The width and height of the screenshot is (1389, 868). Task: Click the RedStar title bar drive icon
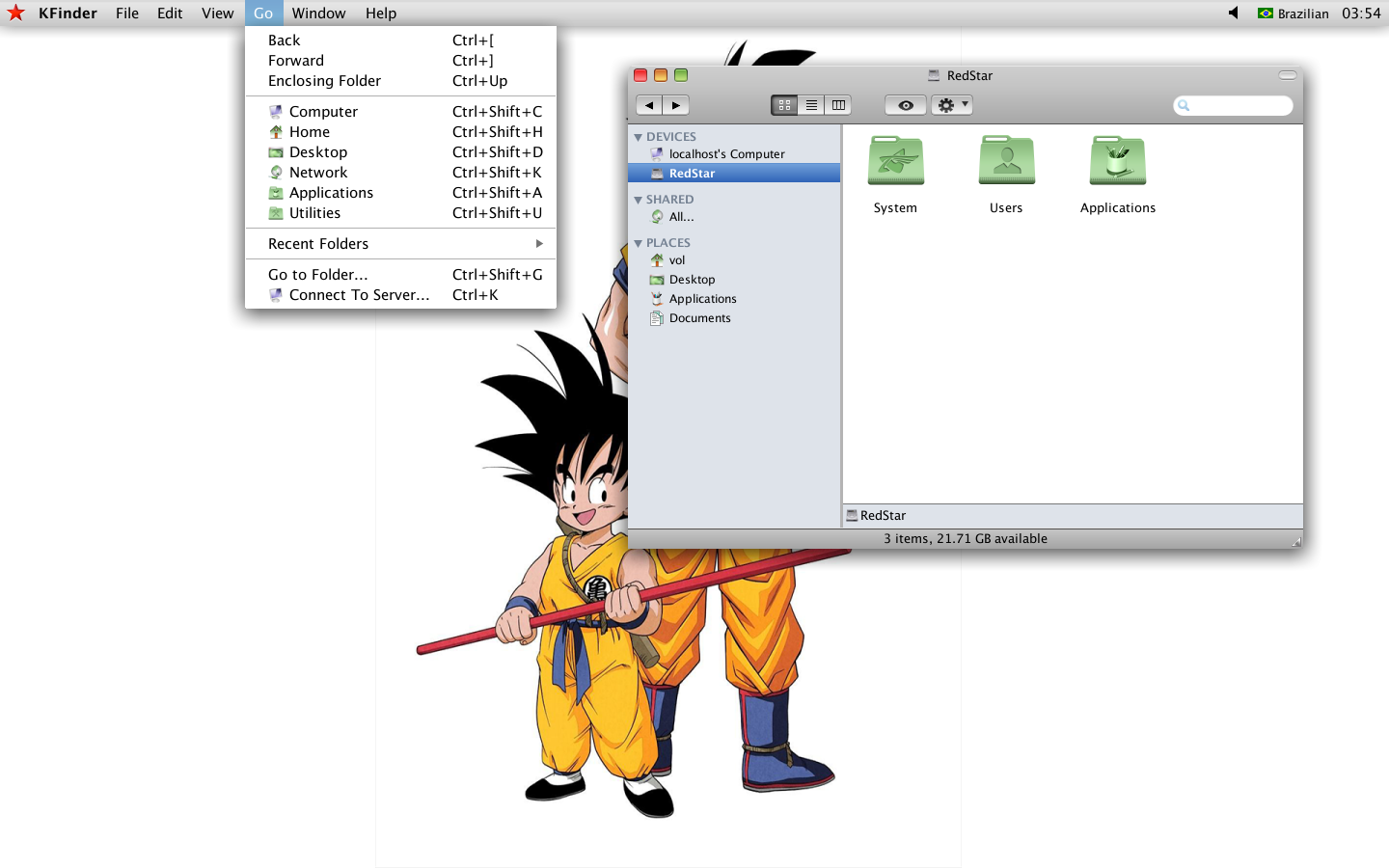(934, 75)
